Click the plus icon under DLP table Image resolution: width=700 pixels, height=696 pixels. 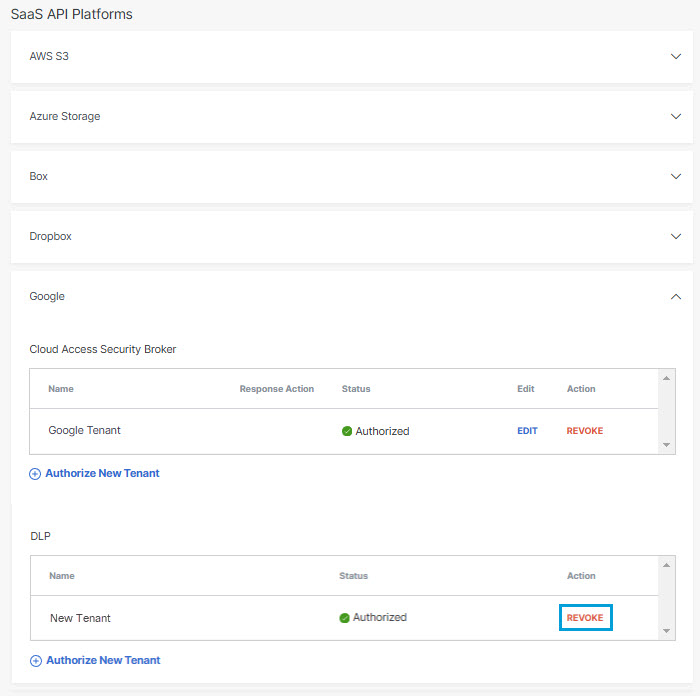click(36, 661)
